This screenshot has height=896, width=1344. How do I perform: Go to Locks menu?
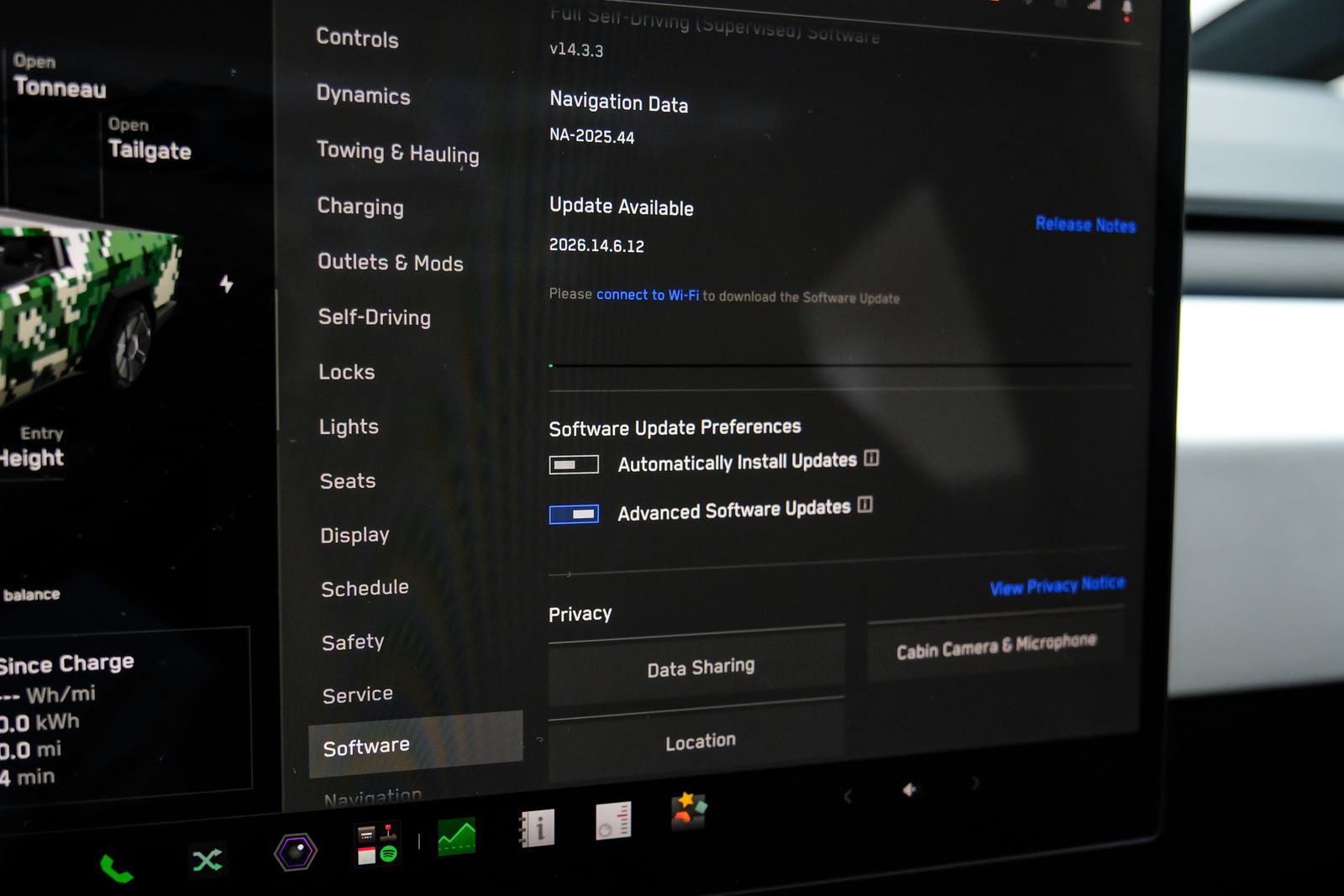347,371
